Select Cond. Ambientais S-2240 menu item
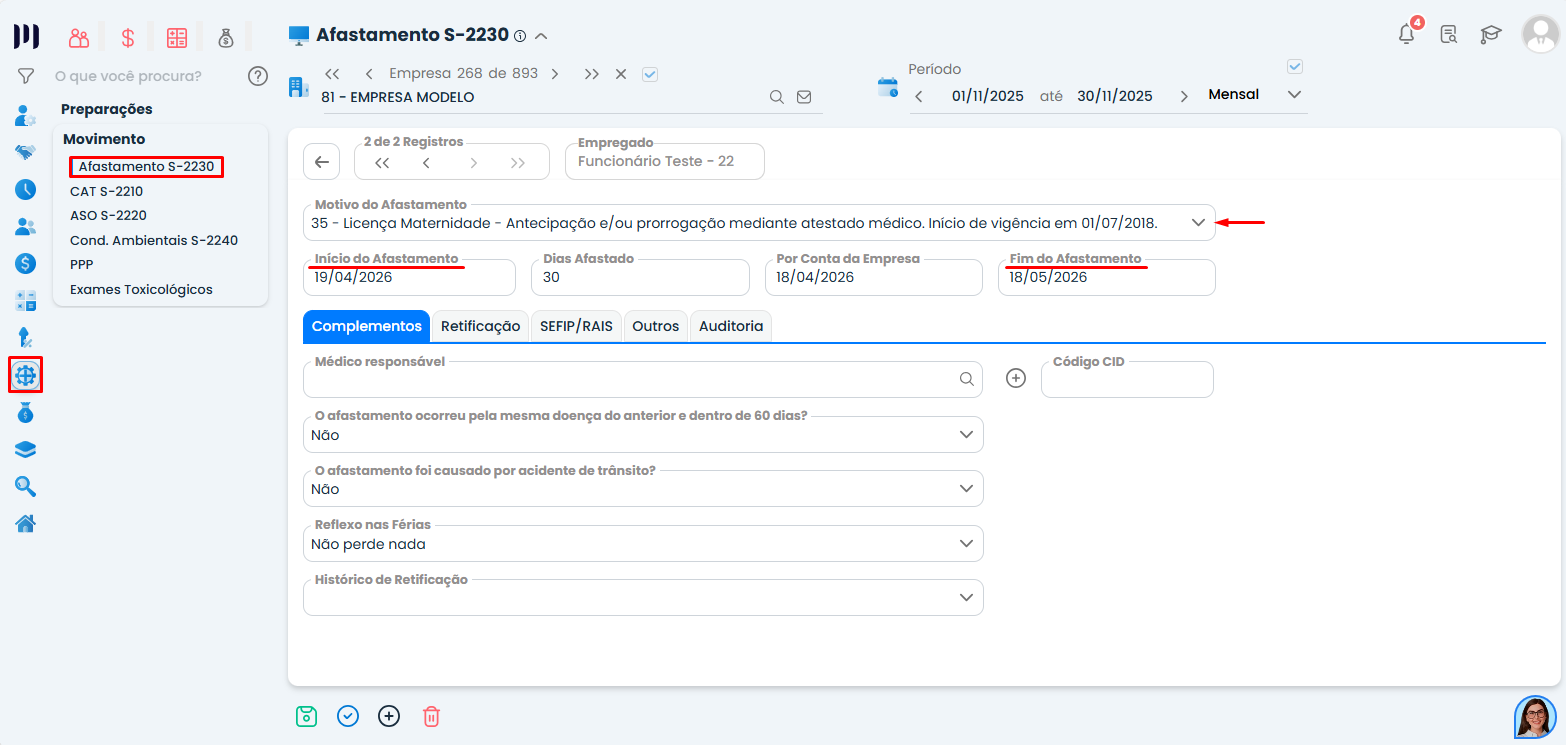Screen dimensions: 1566x745 click(x=154, y=240)
